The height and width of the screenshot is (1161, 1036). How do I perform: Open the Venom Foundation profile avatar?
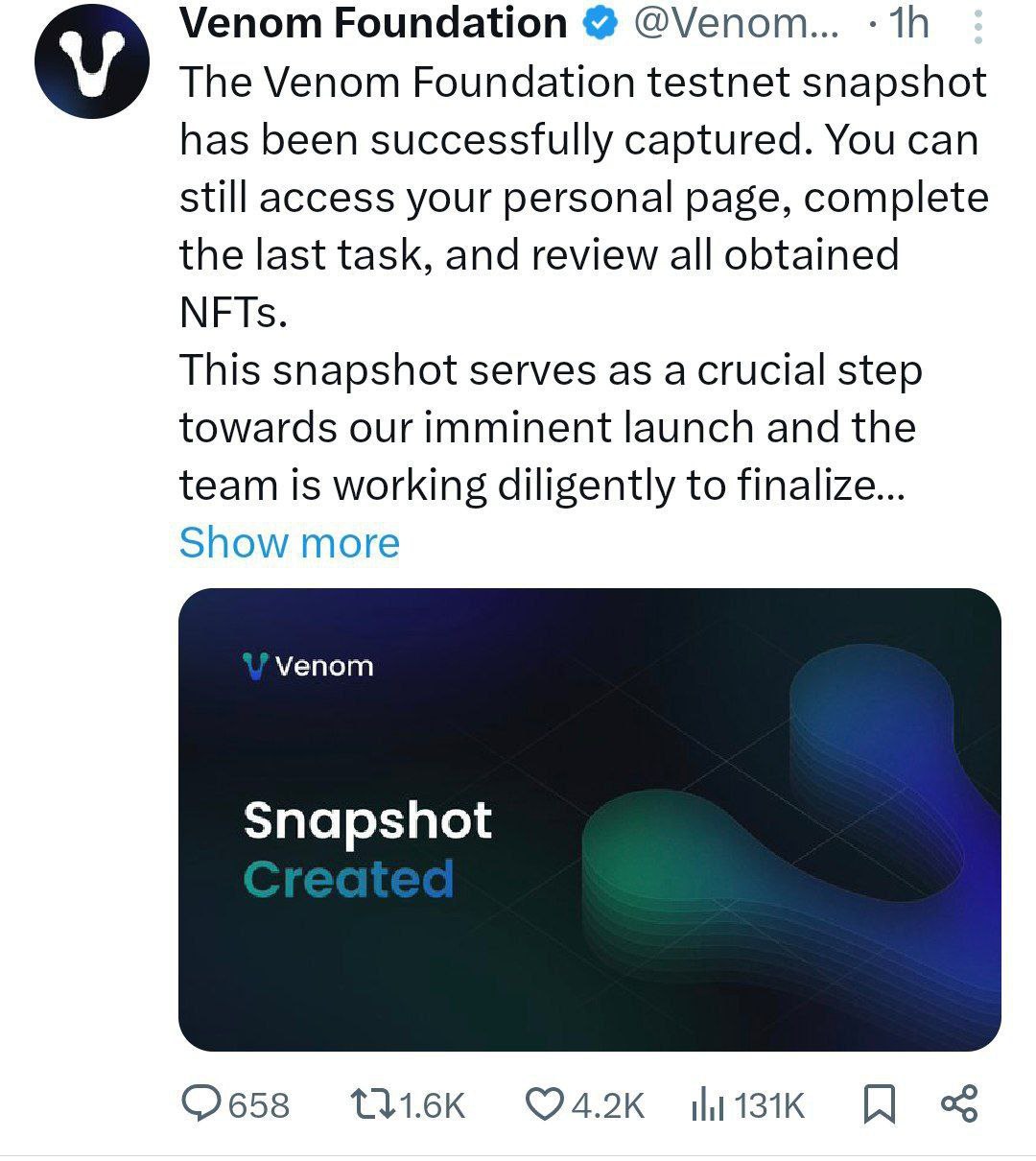(92, 60)
